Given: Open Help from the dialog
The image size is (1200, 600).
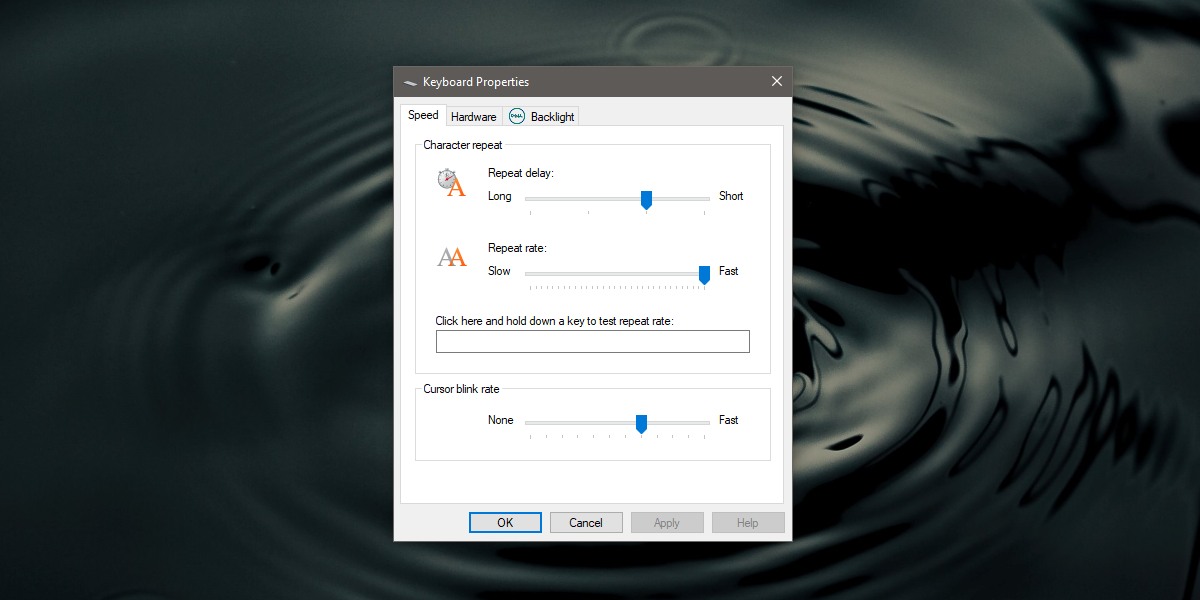Looking at the screenshot, I should 748,522.
